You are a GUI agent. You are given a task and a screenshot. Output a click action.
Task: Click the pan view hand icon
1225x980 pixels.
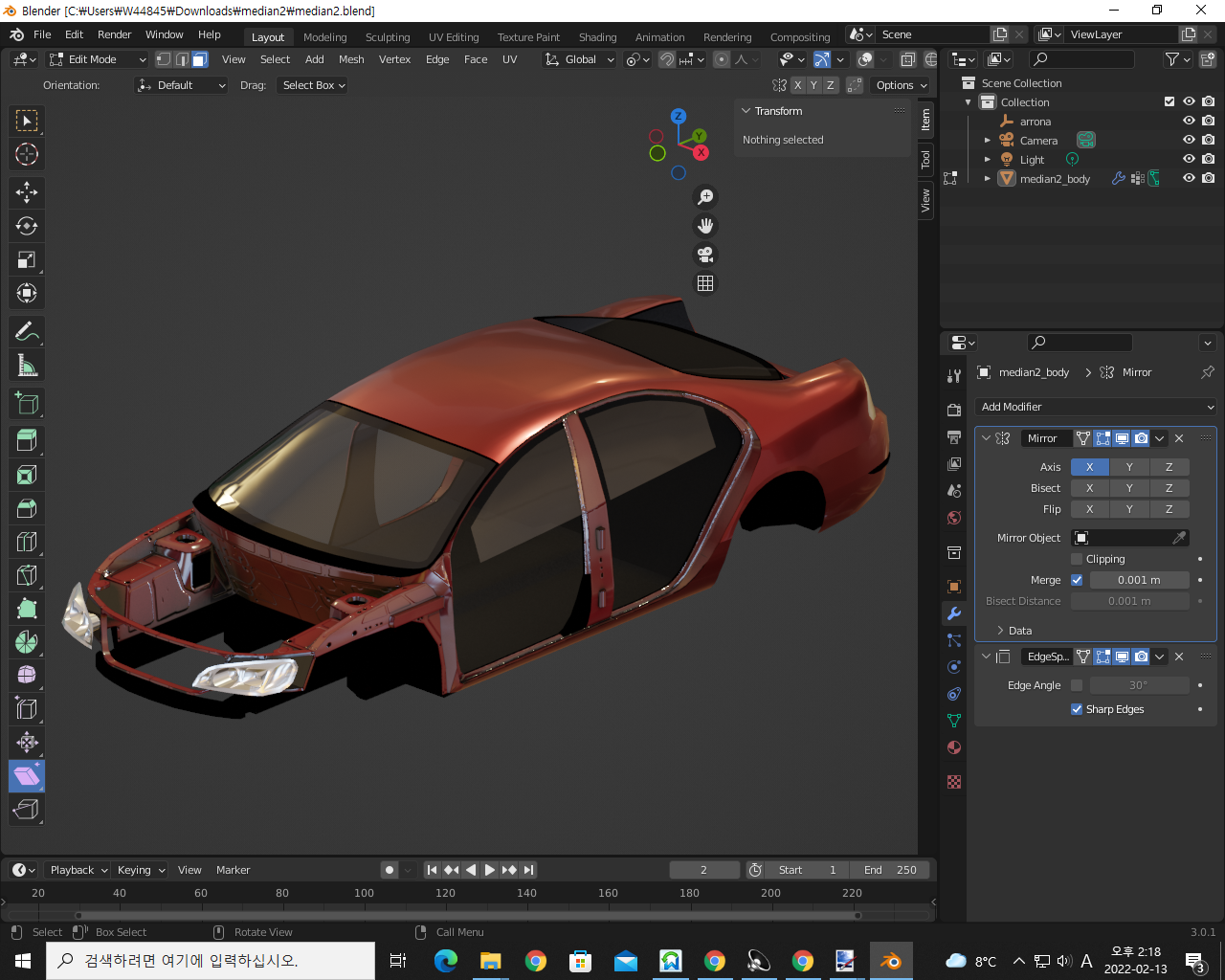(x=705, y=226)
